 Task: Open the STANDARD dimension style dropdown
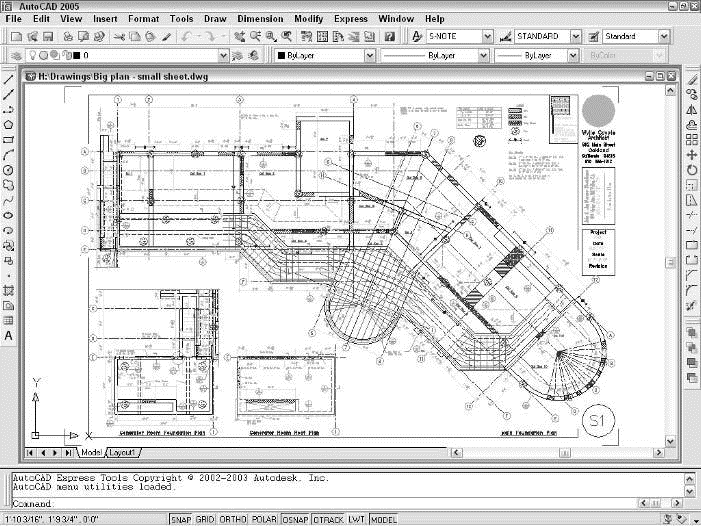pos(576,36)
